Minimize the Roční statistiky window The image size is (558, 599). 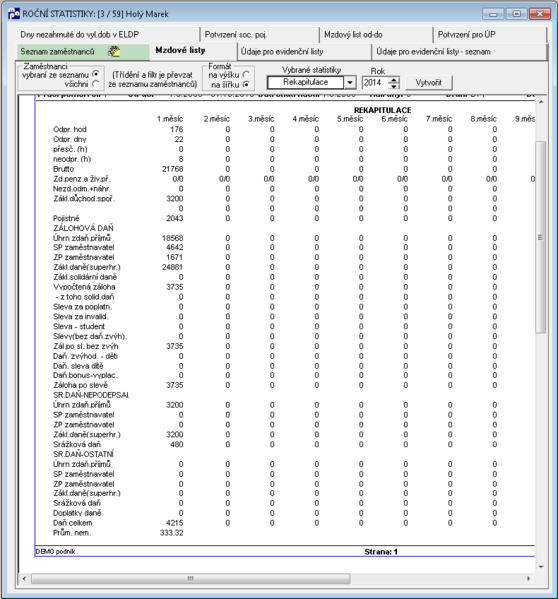tap(493, 14)
